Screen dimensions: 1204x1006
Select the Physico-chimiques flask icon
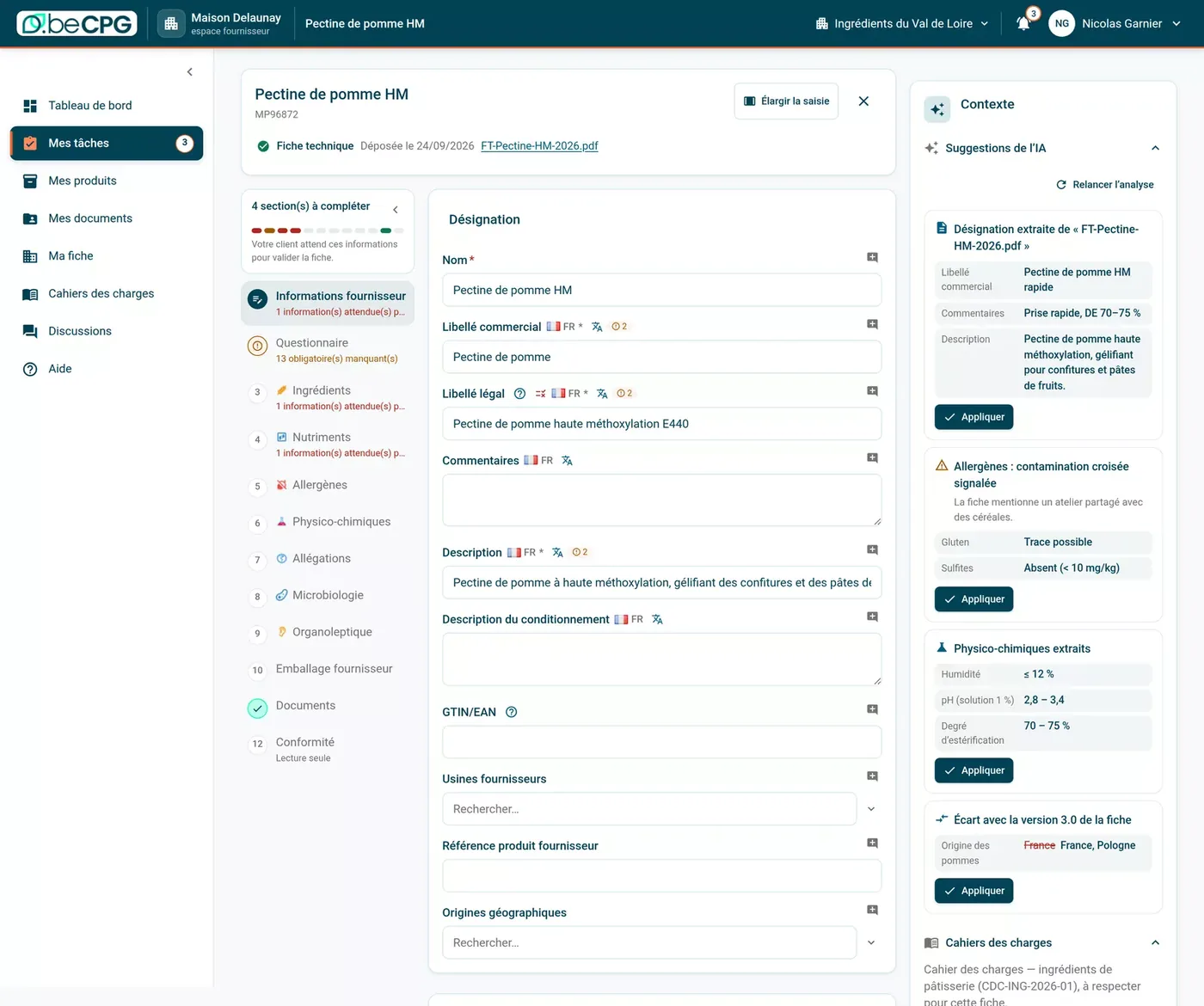tap(281, 522)
